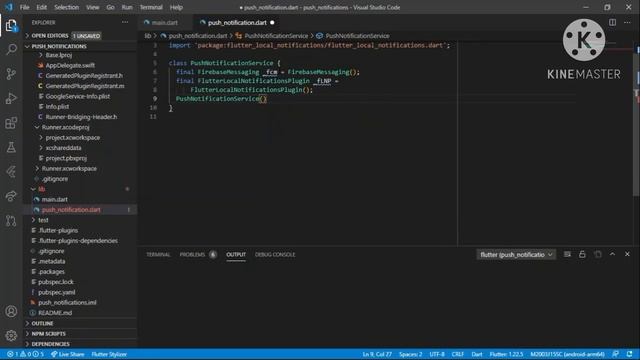Open main.dart in the lib folder
Viewport: 640px width, 360px height.
54,199
